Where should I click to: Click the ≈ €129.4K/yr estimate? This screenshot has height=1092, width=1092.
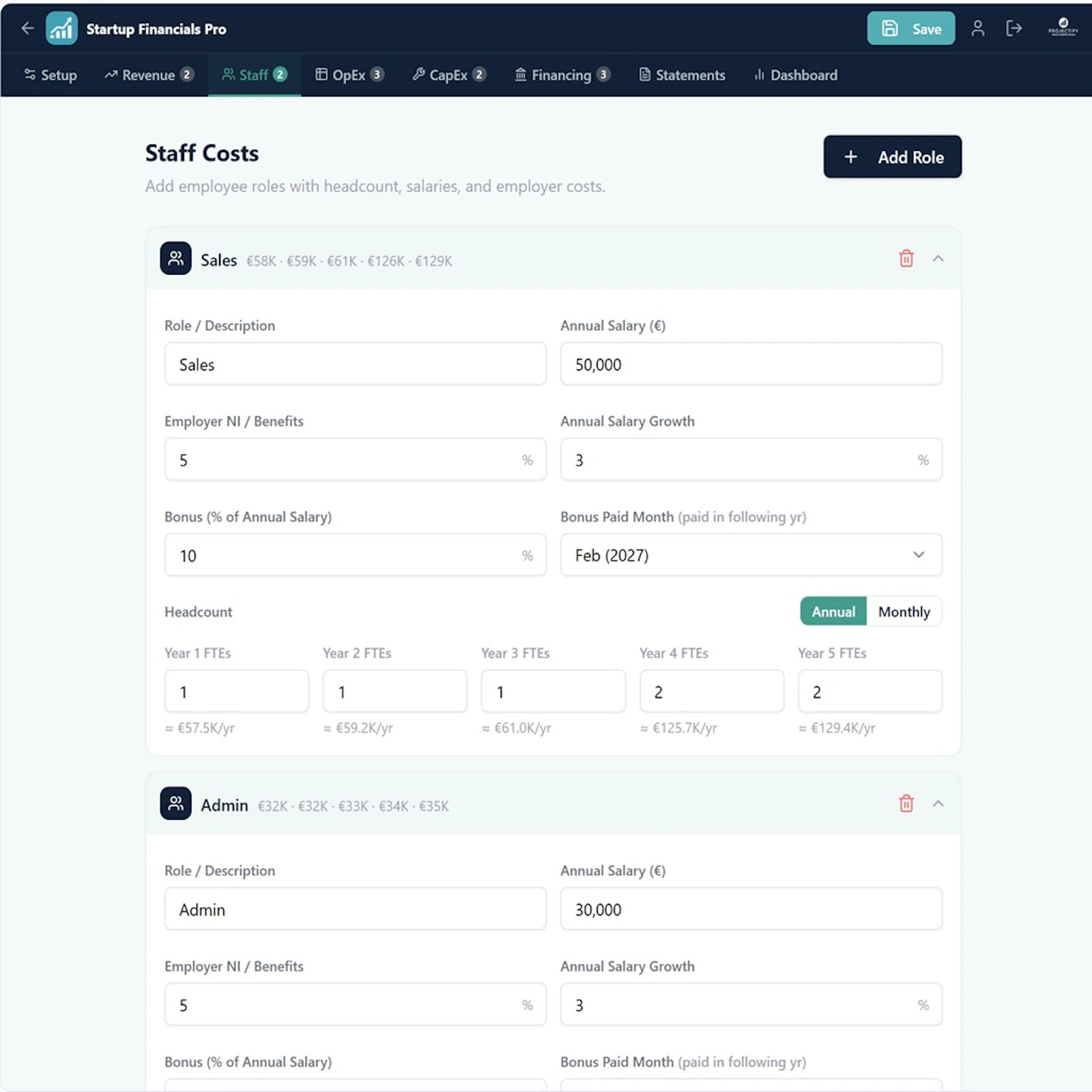[x=837, y=728]
